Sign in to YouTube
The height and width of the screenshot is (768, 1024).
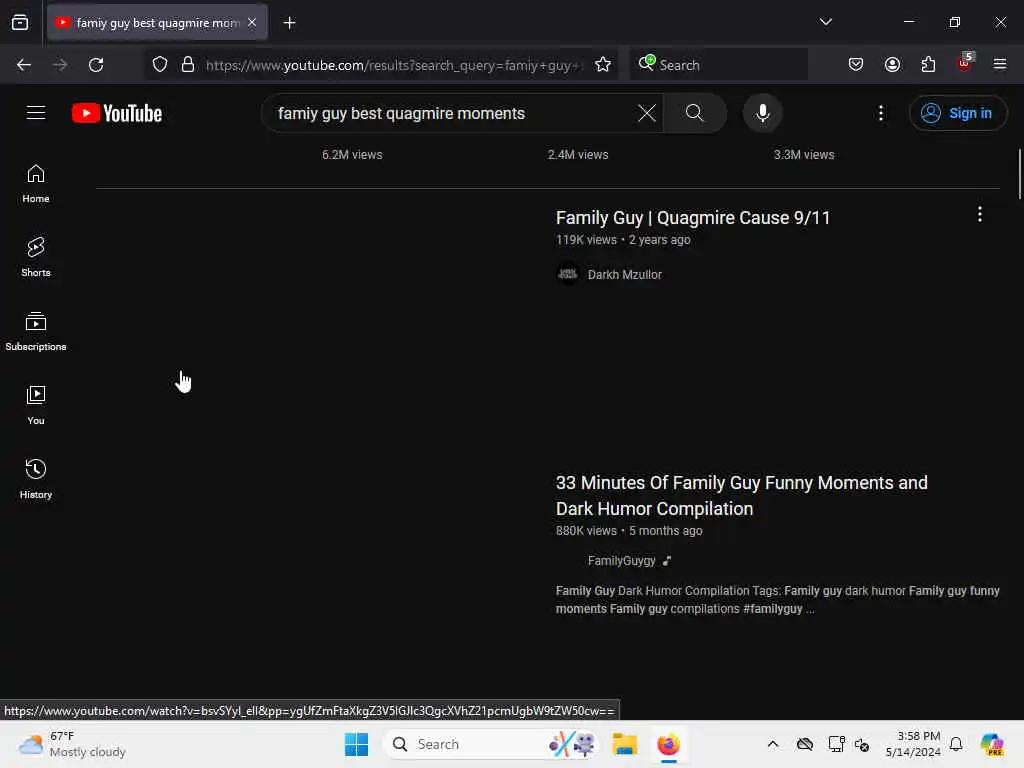pyautogui.click(x=957, y=113)
